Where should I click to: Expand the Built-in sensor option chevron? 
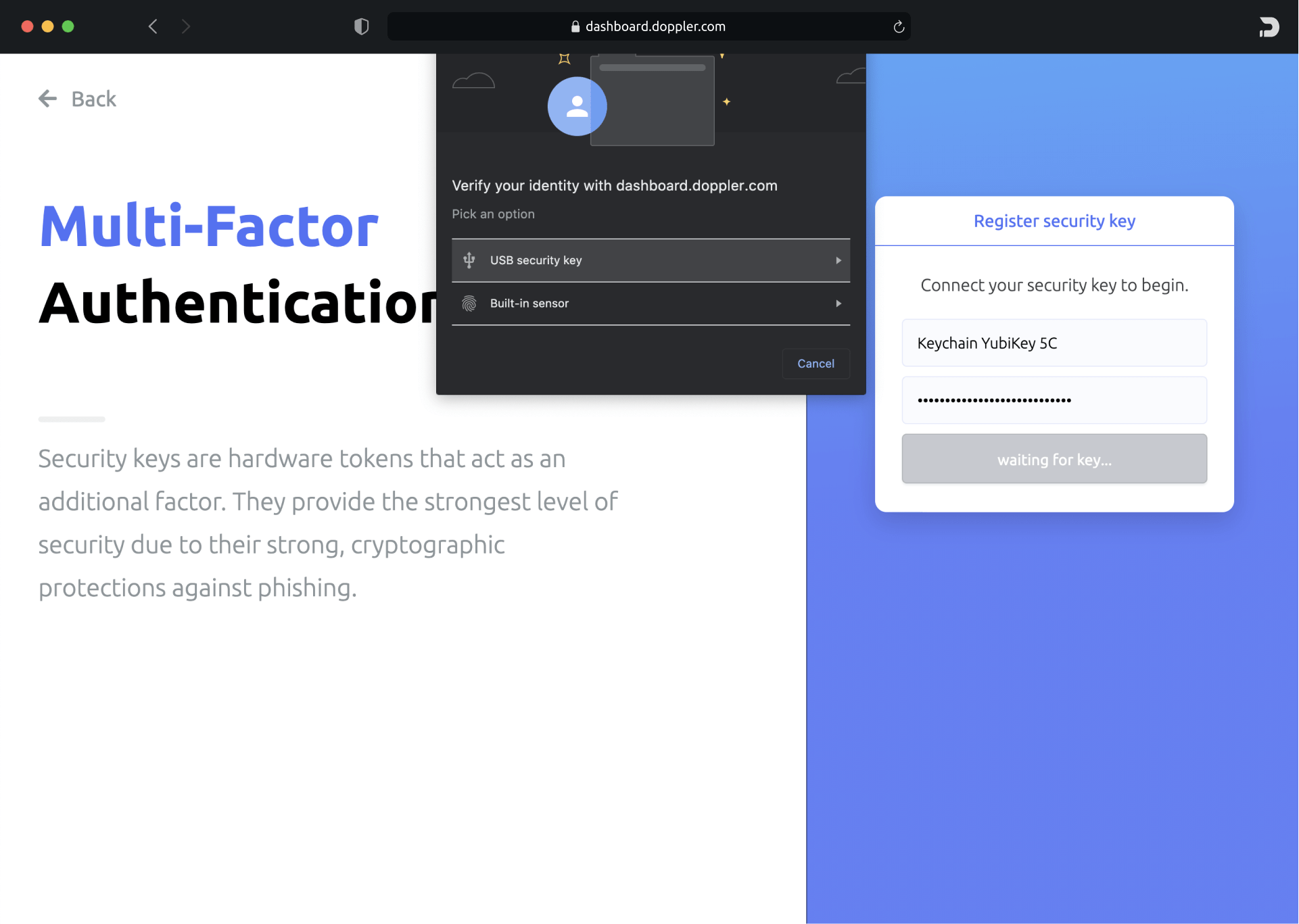839,303
